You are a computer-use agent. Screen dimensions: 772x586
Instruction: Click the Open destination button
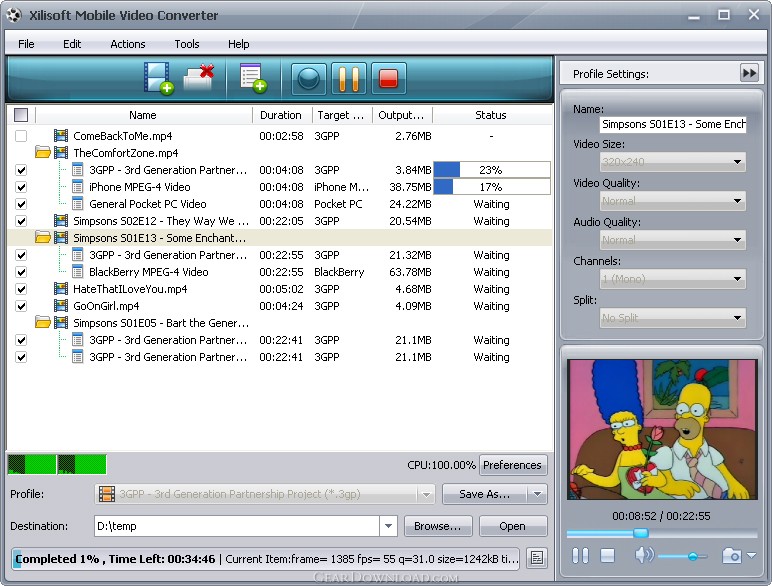[x=513, y=526]
